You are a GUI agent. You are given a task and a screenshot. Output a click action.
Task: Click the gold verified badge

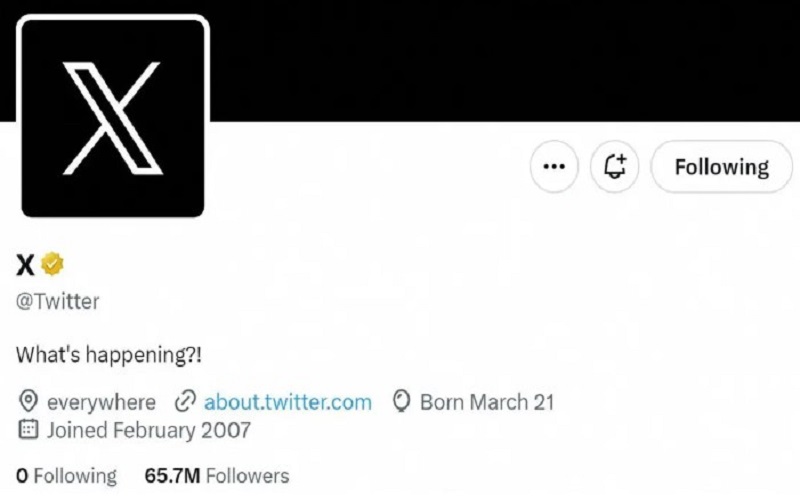tap(52, 264)
